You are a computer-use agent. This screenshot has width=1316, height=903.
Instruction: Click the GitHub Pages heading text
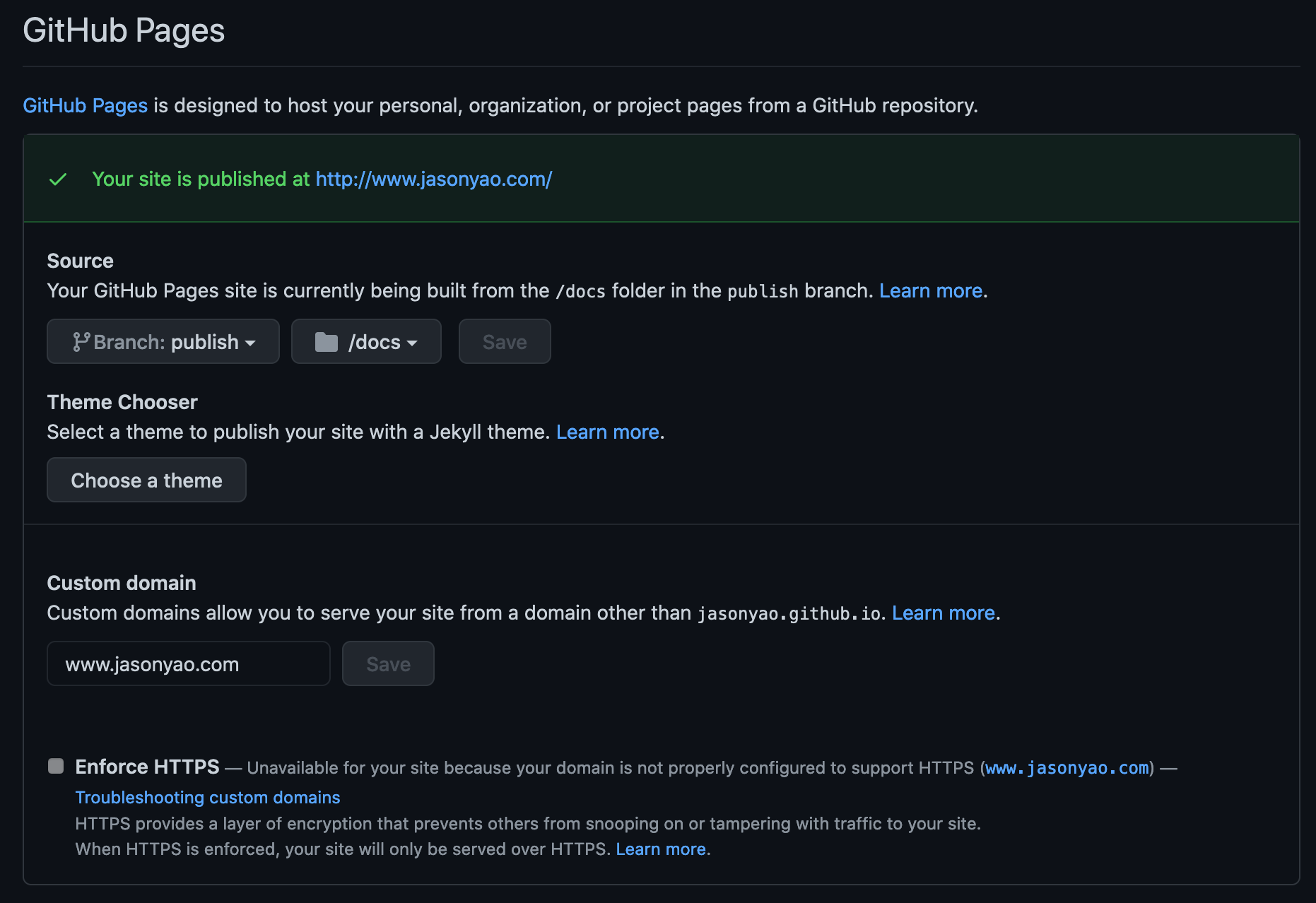(x=124, y=30)
